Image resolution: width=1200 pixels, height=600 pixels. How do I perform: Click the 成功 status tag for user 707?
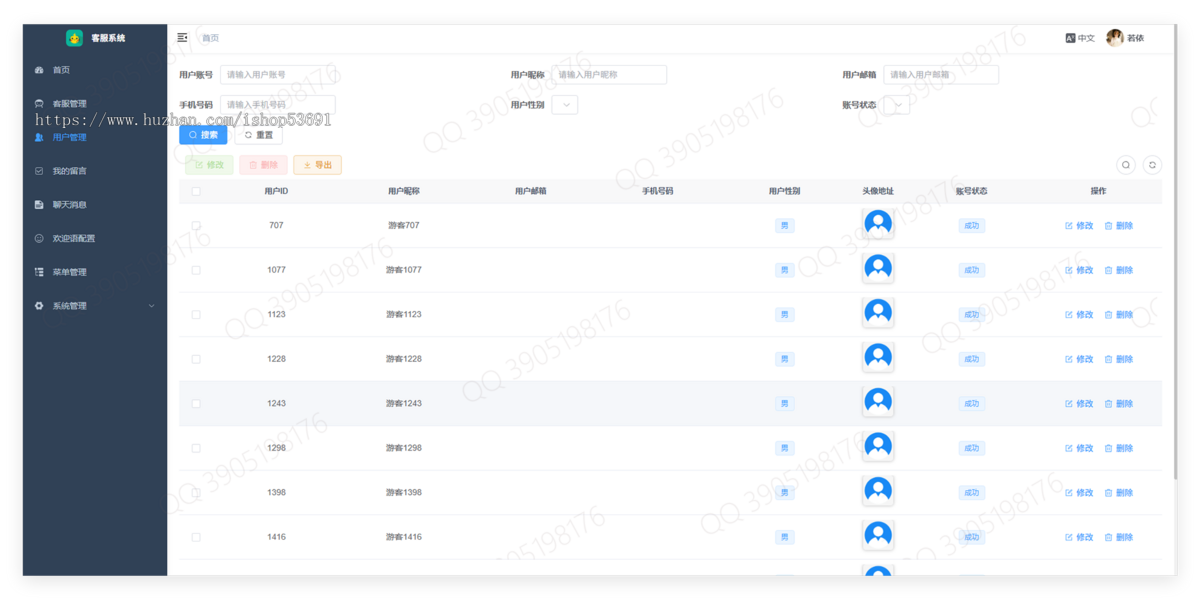click(x=971, y=226)
